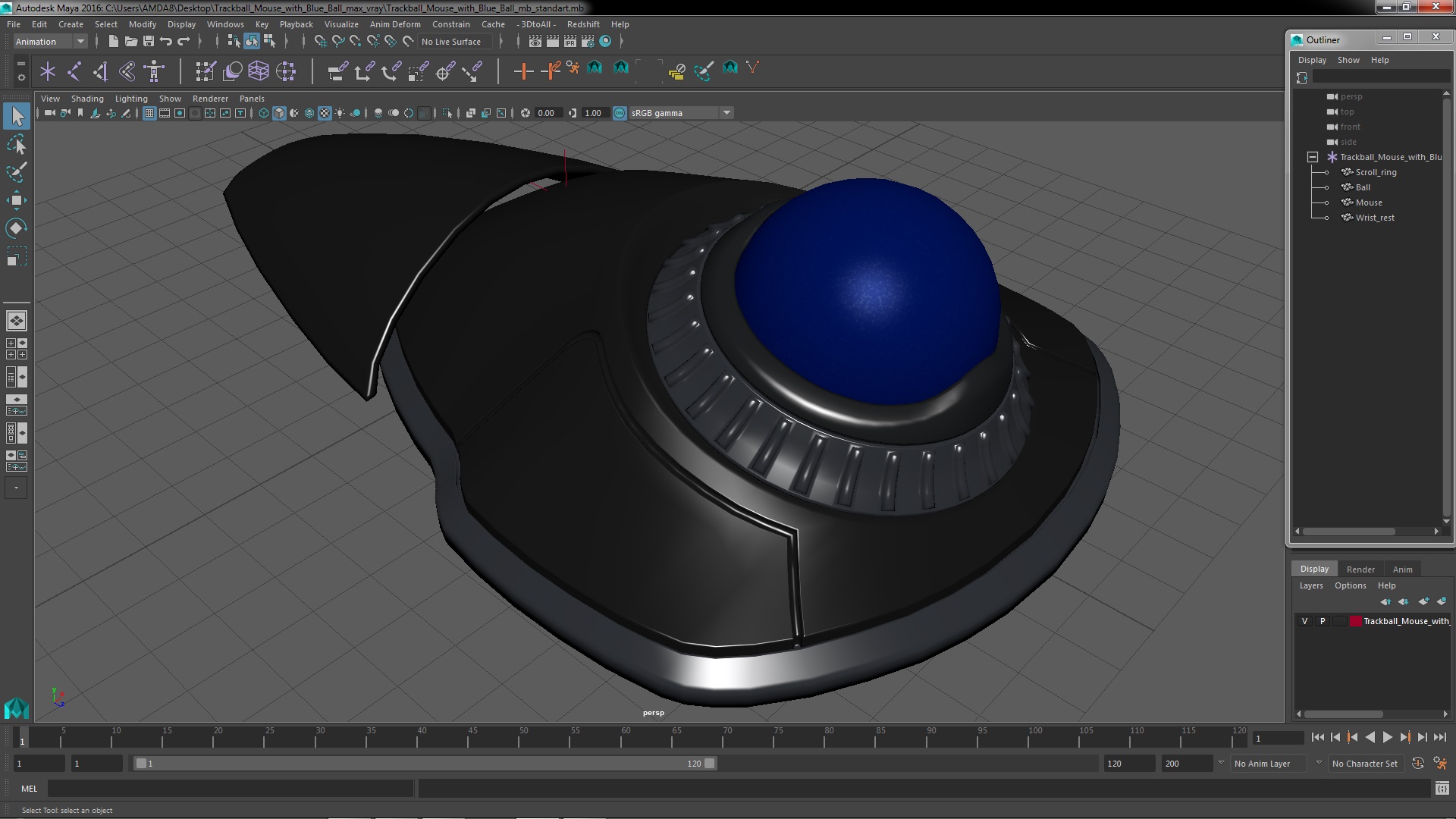
Task: Open the Anim Deform menu
Action: pyautogui.click(x=395, y=24)
